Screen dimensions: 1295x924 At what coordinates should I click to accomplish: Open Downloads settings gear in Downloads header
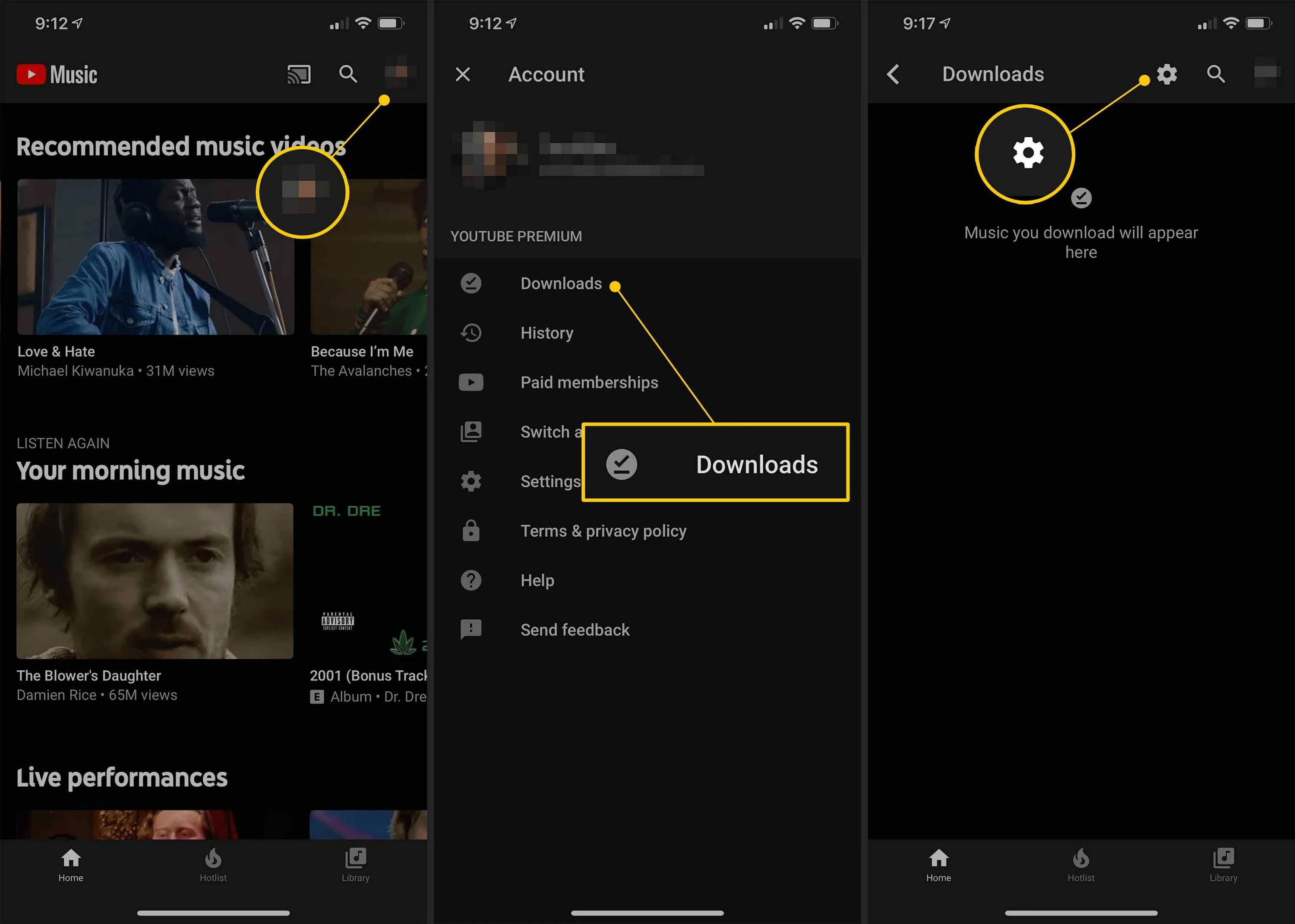click(1166, 75)
